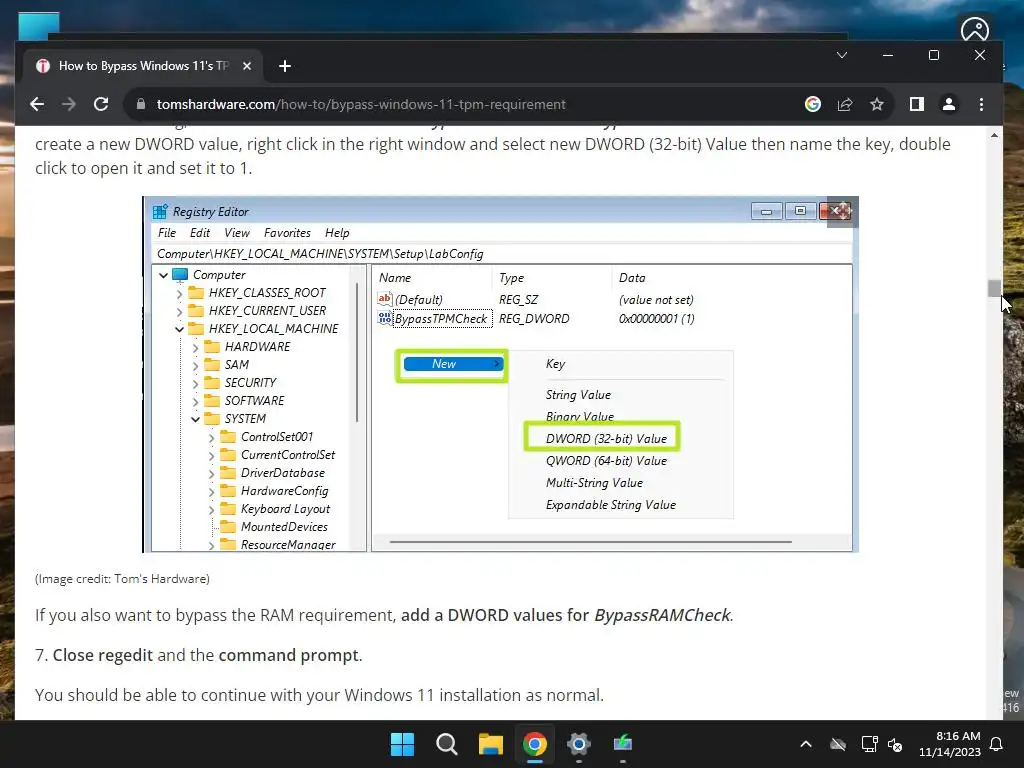1024x768 pixels.
Task: Click the page vertical scrollbar thumb
Action: [x=994, y=288]
